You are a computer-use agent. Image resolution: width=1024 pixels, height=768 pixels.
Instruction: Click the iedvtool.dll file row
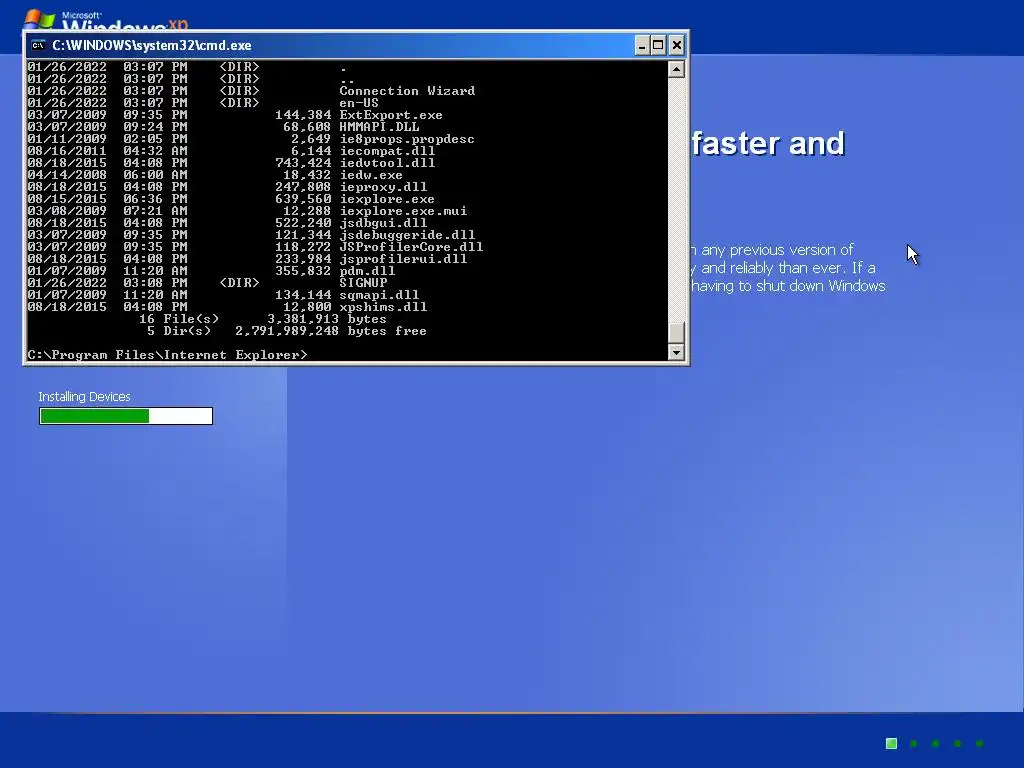click(231, 163)
